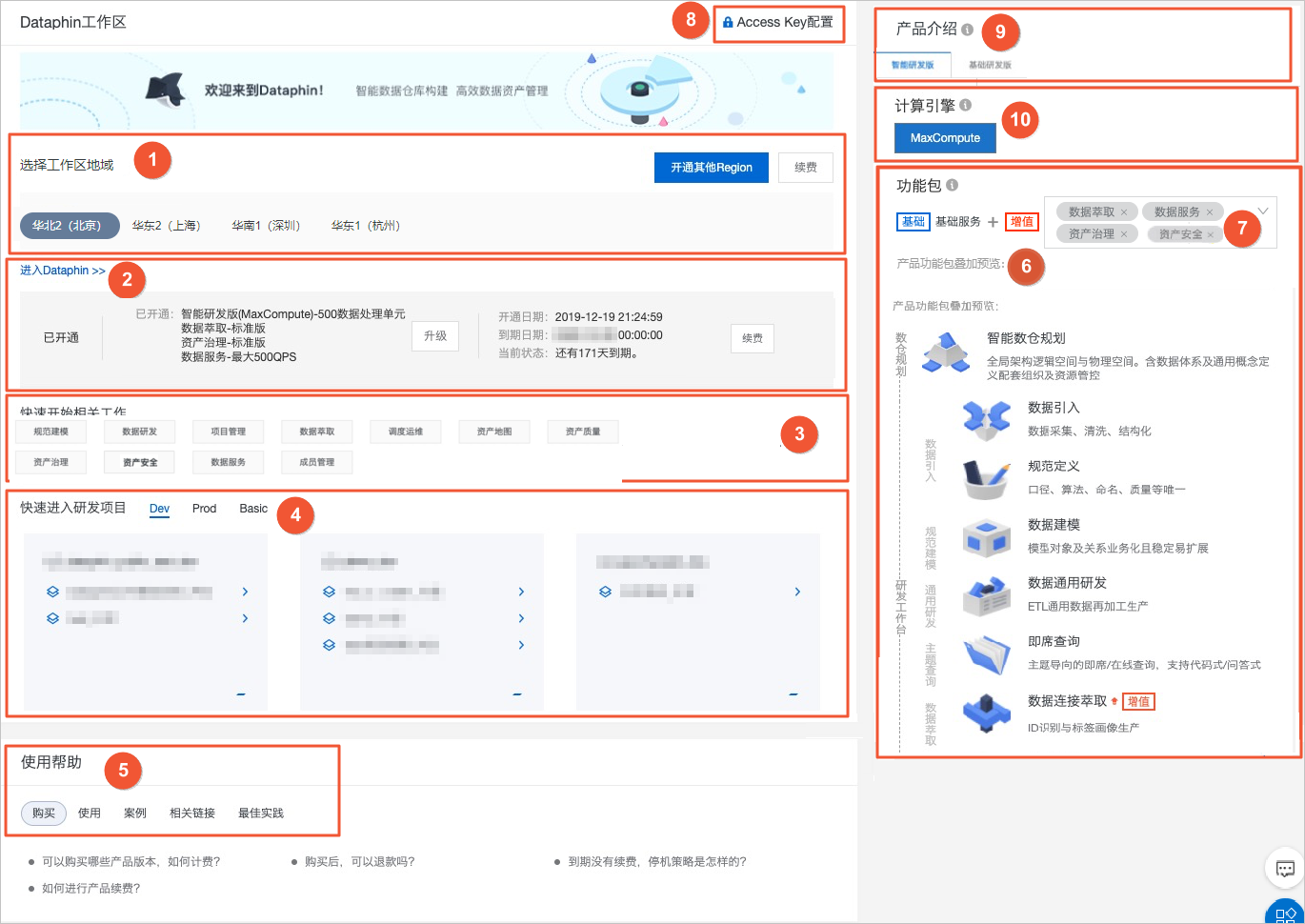The height and width of the screenshot is (924, 1305).
Task: Open the 数据服务 quick-start button
Action: point(228,462)
